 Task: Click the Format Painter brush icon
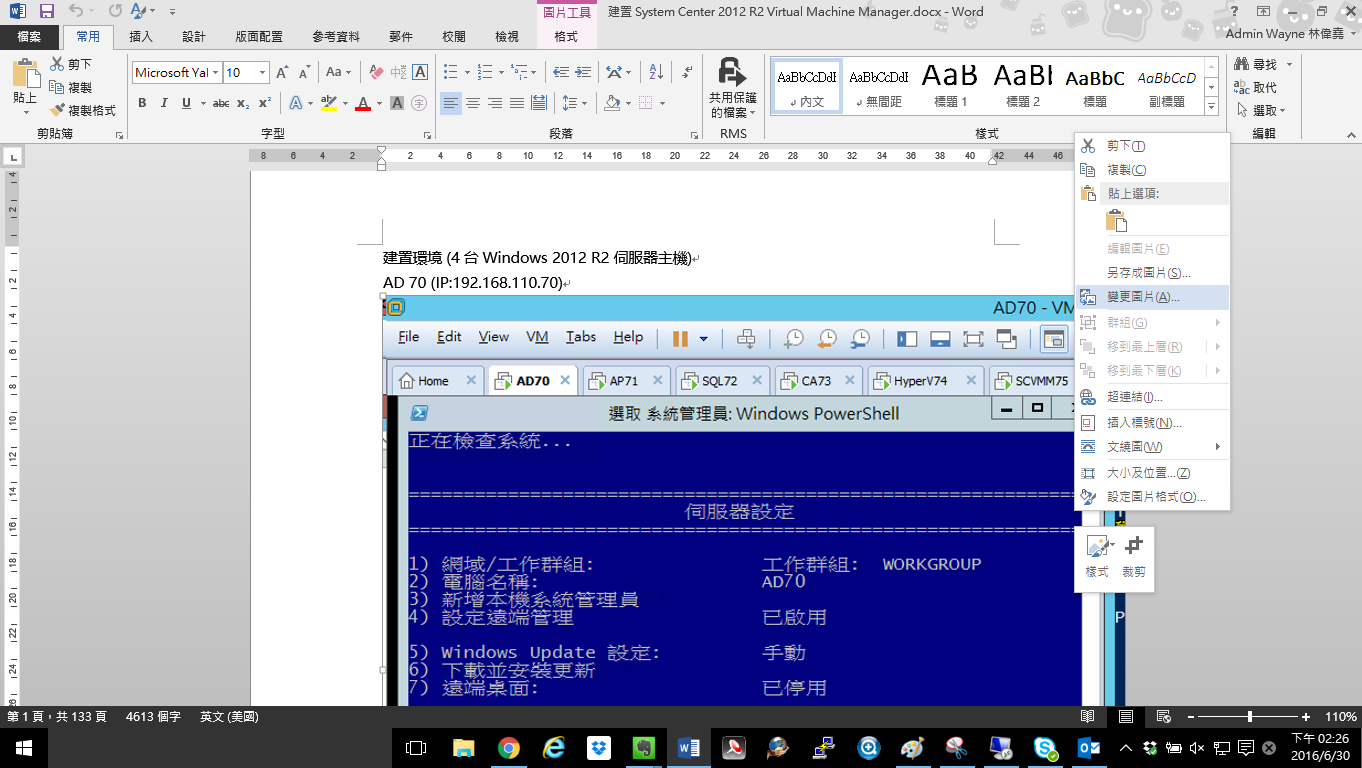[x=57, y=110]
